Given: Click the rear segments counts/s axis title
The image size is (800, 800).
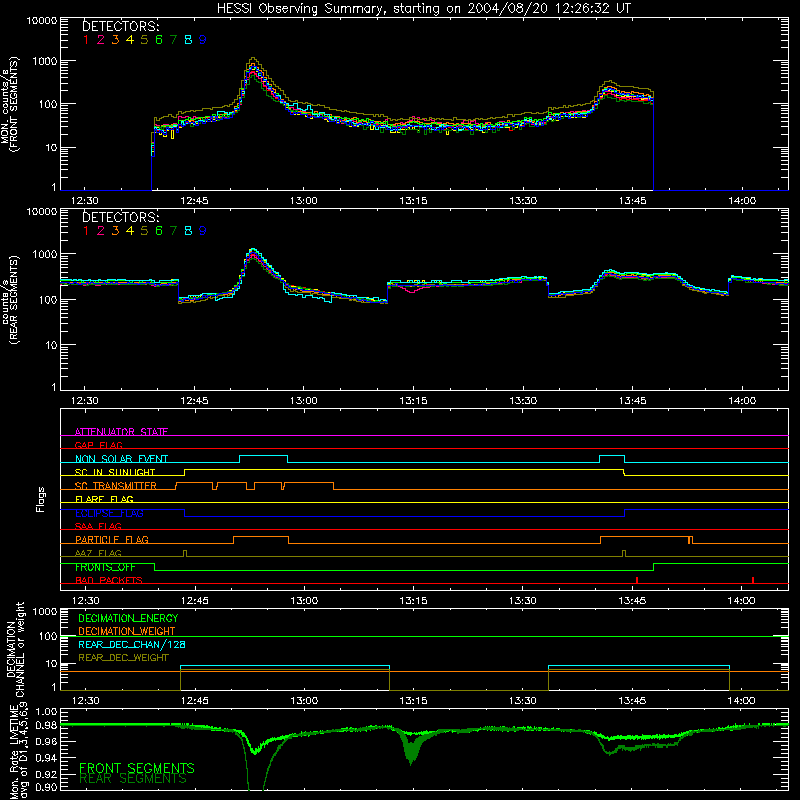Looking at the screenshot, I should (x=9, y=301).
